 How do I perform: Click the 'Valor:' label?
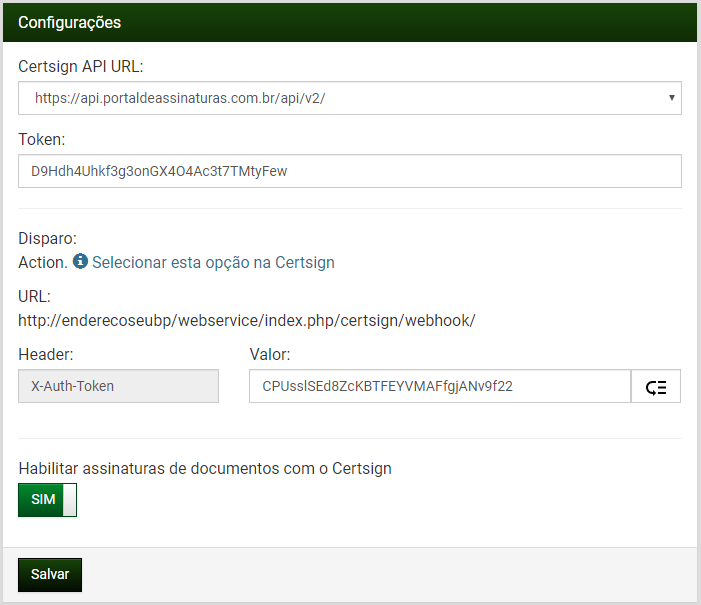click(x=270, y=354)
